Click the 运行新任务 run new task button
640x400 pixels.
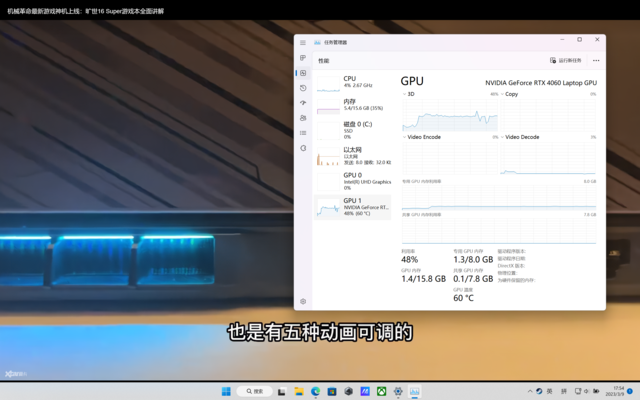[x=566, y=60]
